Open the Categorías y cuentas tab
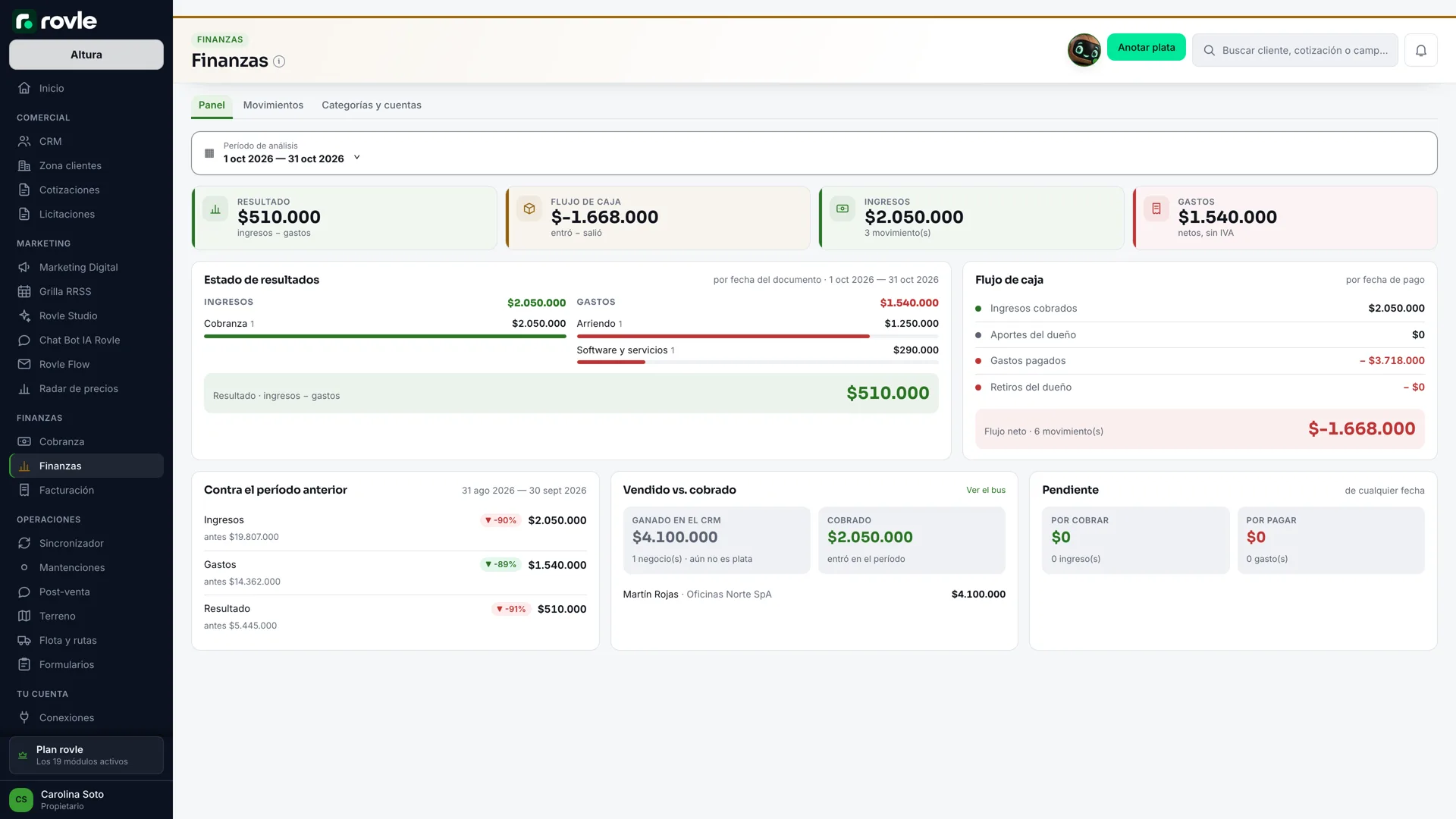The height and width of the screenshot is (819, 1456). click(372, 105)
